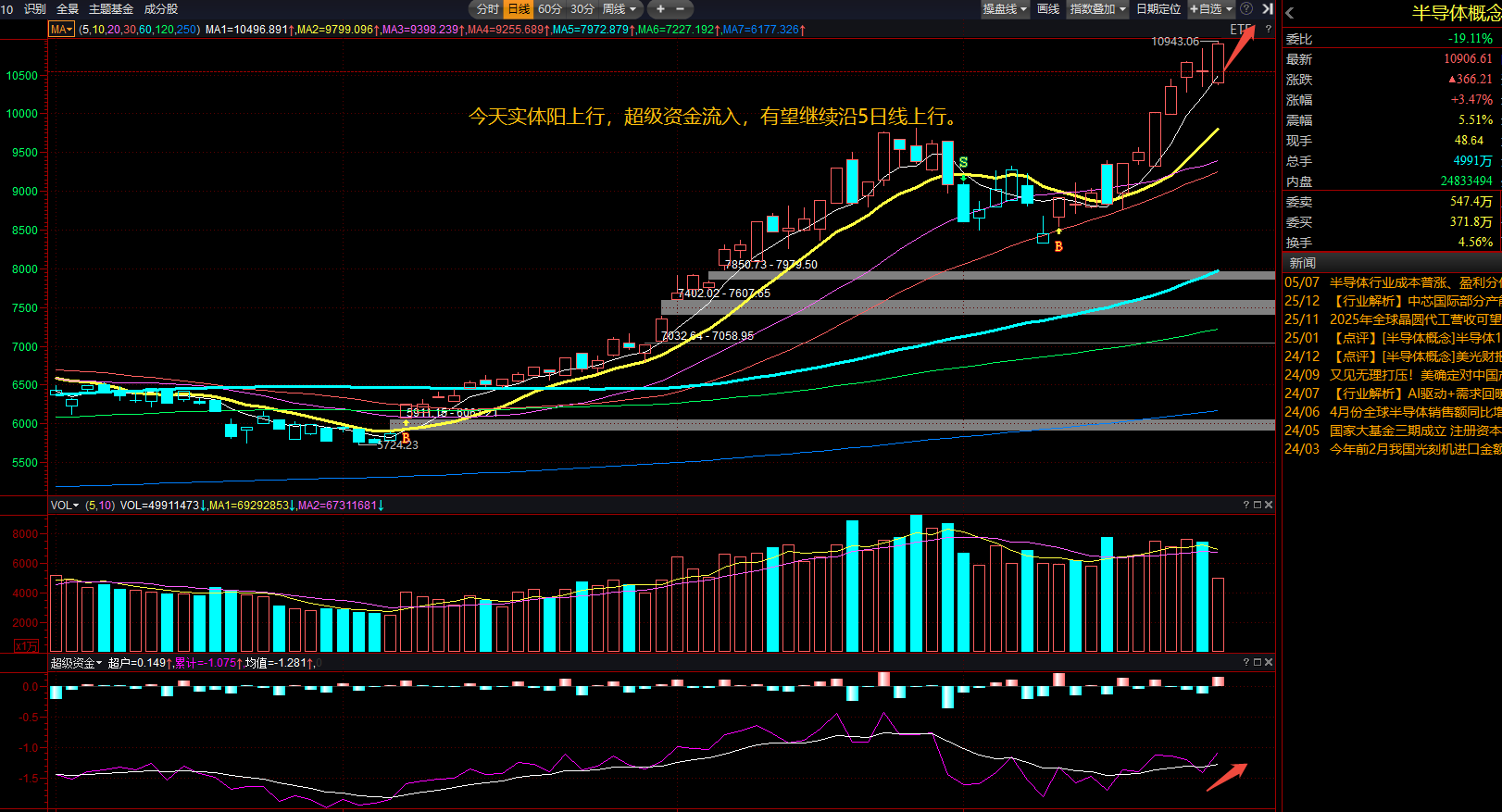This screenshot has height=812, width=1502.
Task: Expand the 周线 period dropdown
Action: pos(620,8)
